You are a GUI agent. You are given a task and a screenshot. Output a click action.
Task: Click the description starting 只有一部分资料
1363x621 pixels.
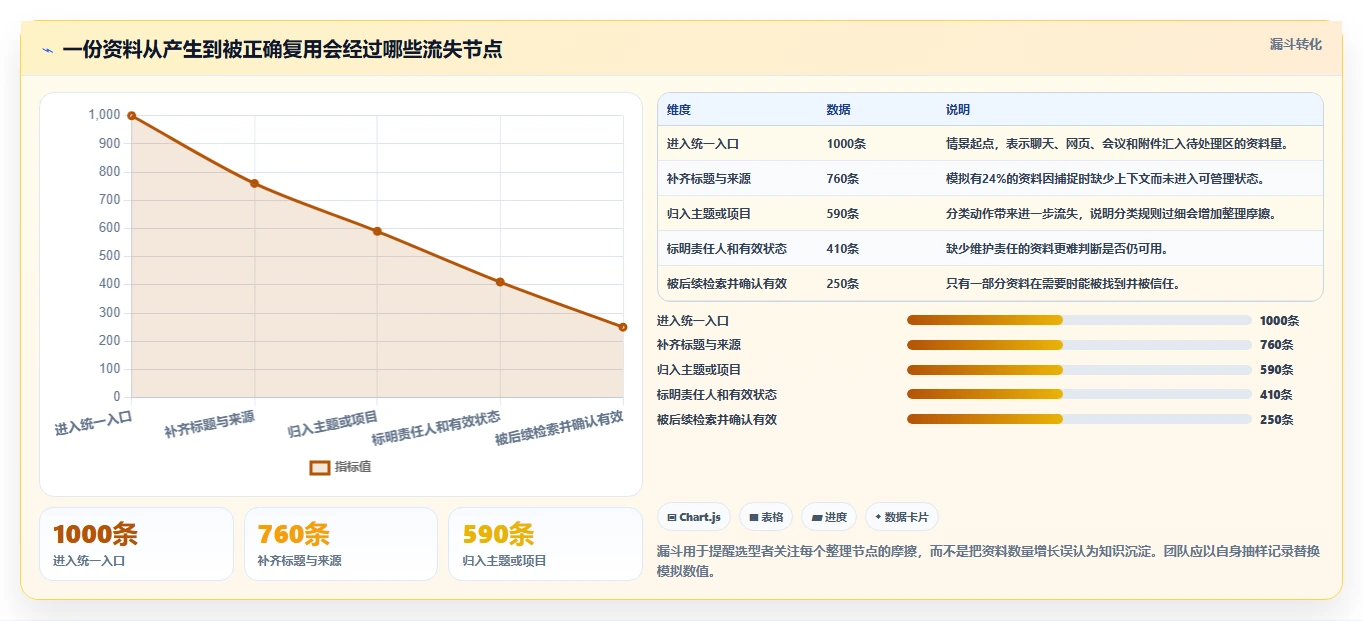pyautogui.click(x=1063, y=284)
